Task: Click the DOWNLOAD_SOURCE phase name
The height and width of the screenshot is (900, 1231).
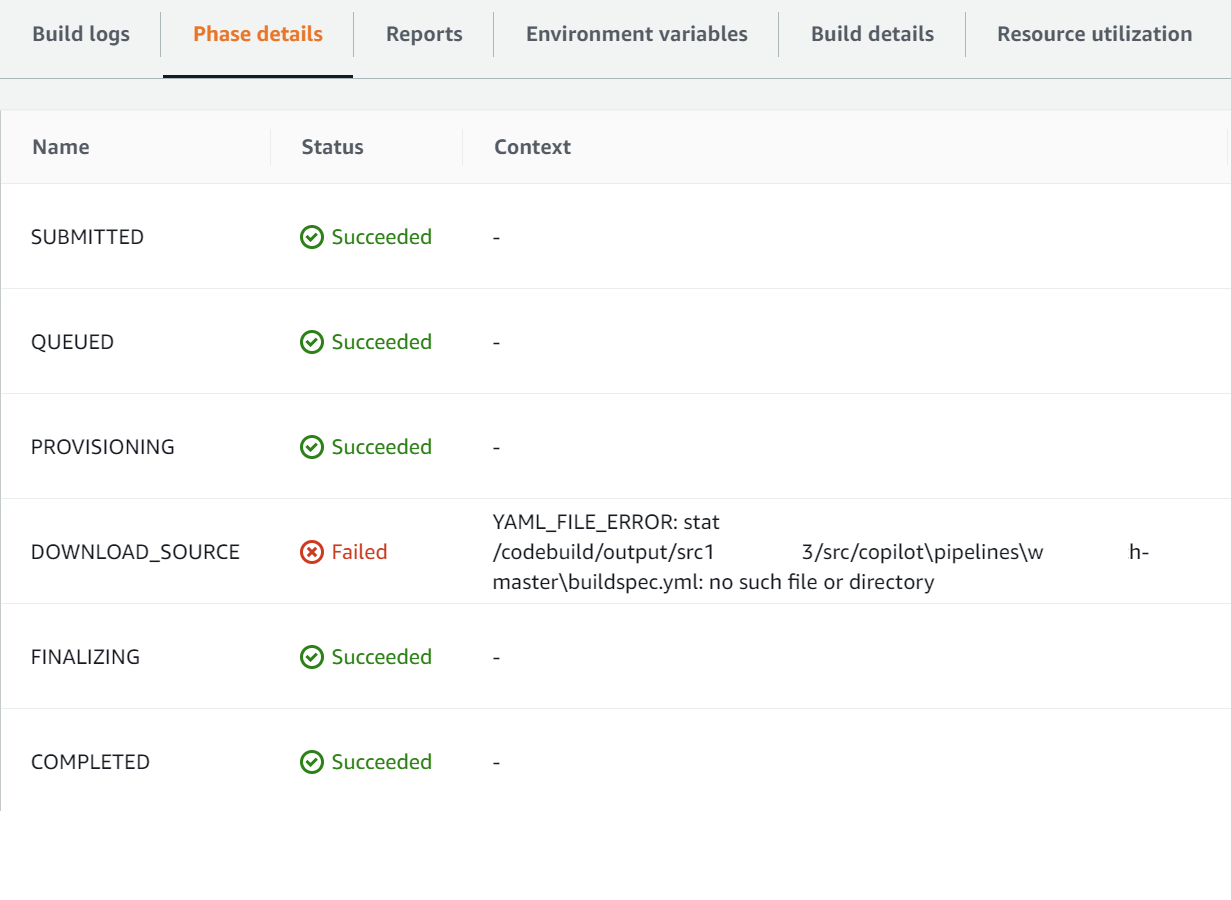Action: point(135,552)
